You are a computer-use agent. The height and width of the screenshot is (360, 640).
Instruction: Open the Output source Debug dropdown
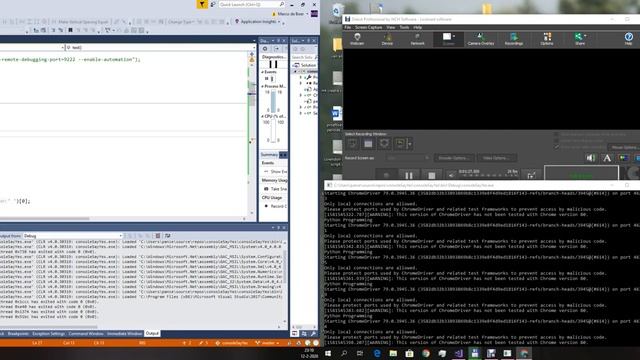(x=73, y=236)
